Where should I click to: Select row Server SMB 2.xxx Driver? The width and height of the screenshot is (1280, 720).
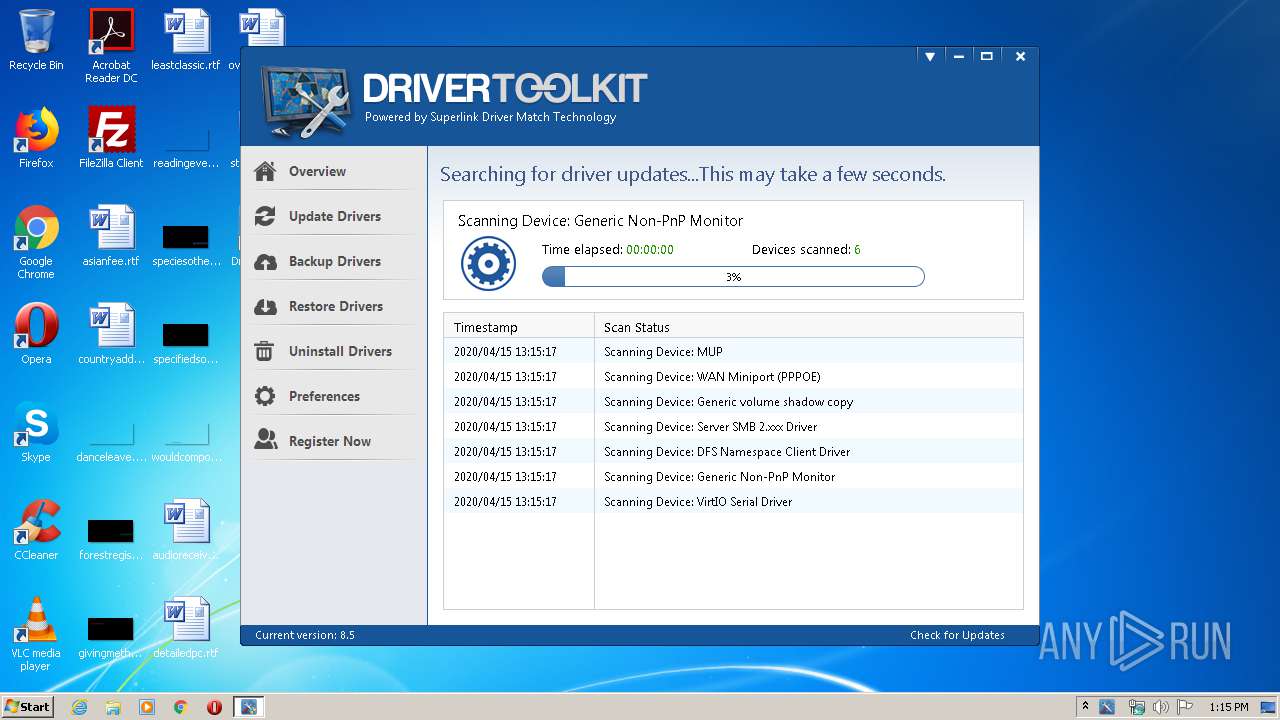coord(733,427)
